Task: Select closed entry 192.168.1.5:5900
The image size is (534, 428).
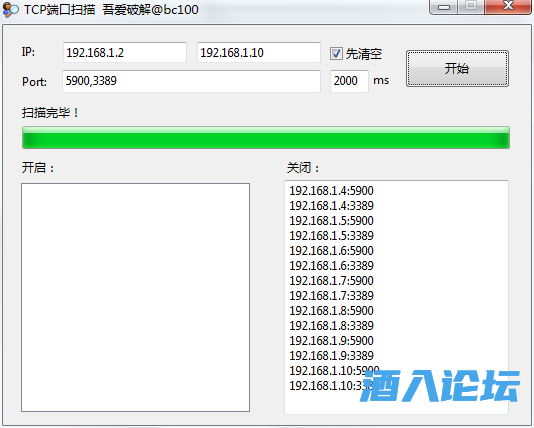Action: [x=331, y=221]
